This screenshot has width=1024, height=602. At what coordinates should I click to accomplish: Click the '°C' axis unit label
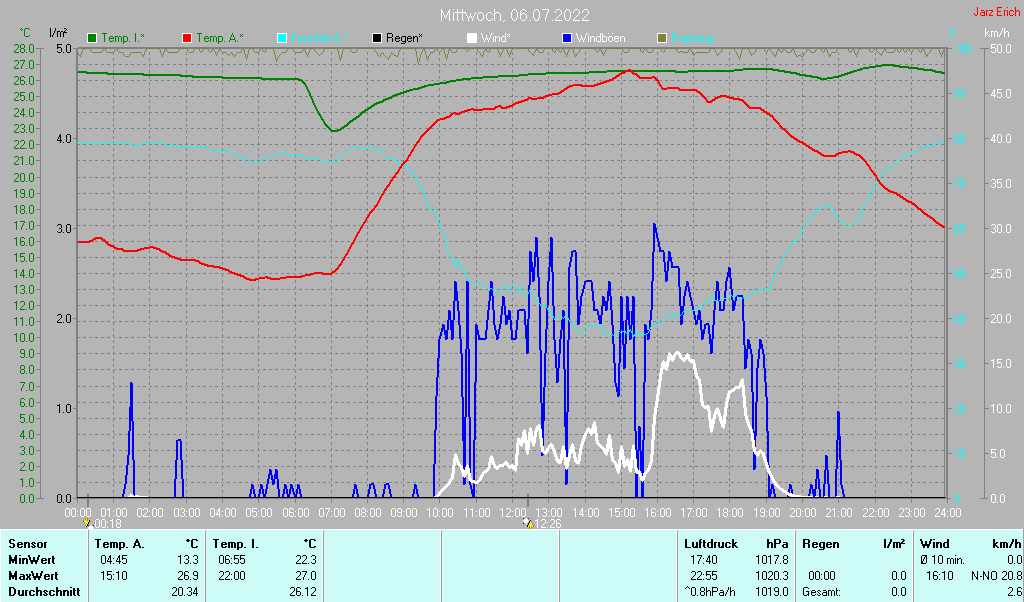(25, 33)
